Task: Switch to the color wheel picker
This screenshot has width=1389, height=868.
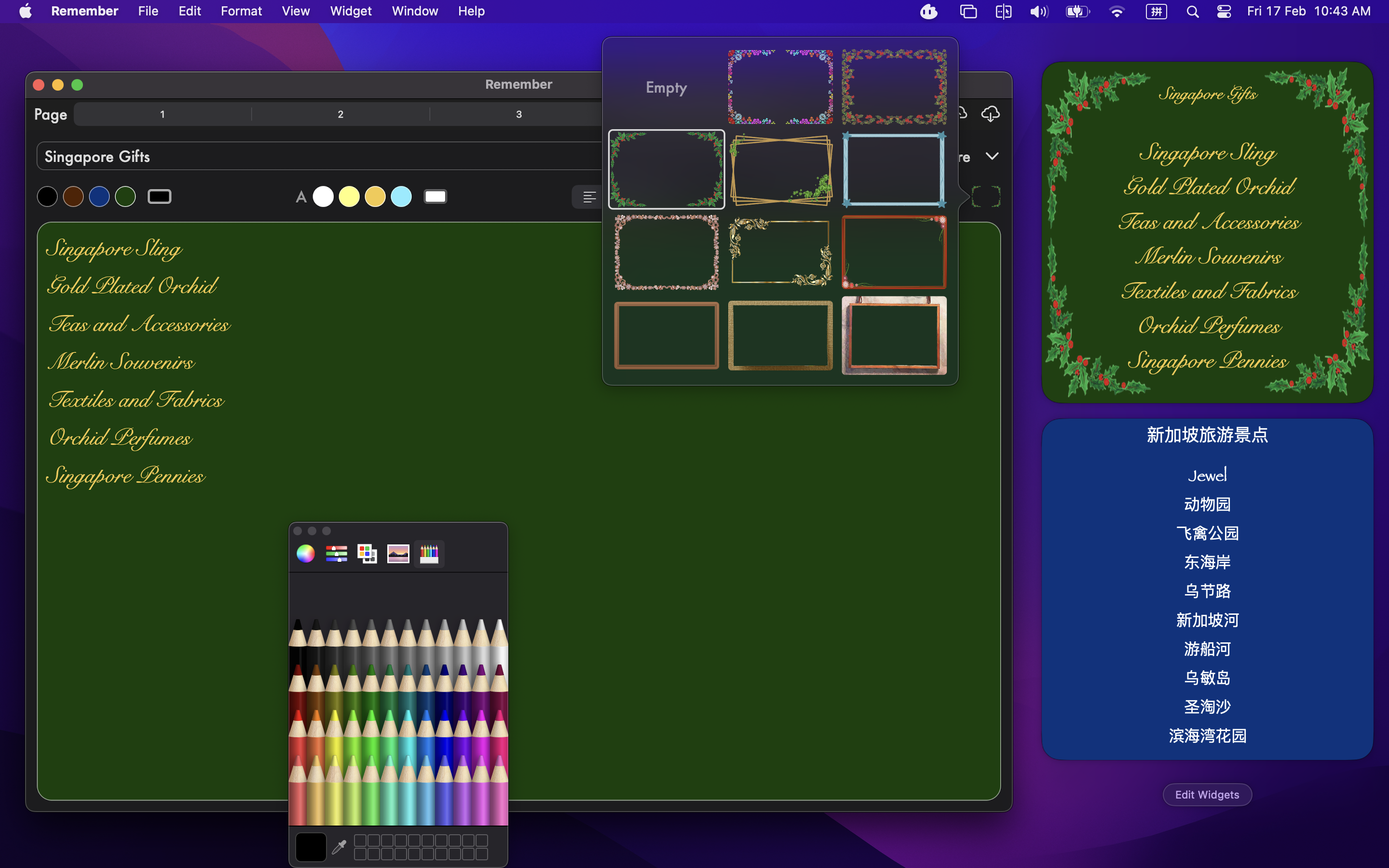Action: tap(305, 554)
